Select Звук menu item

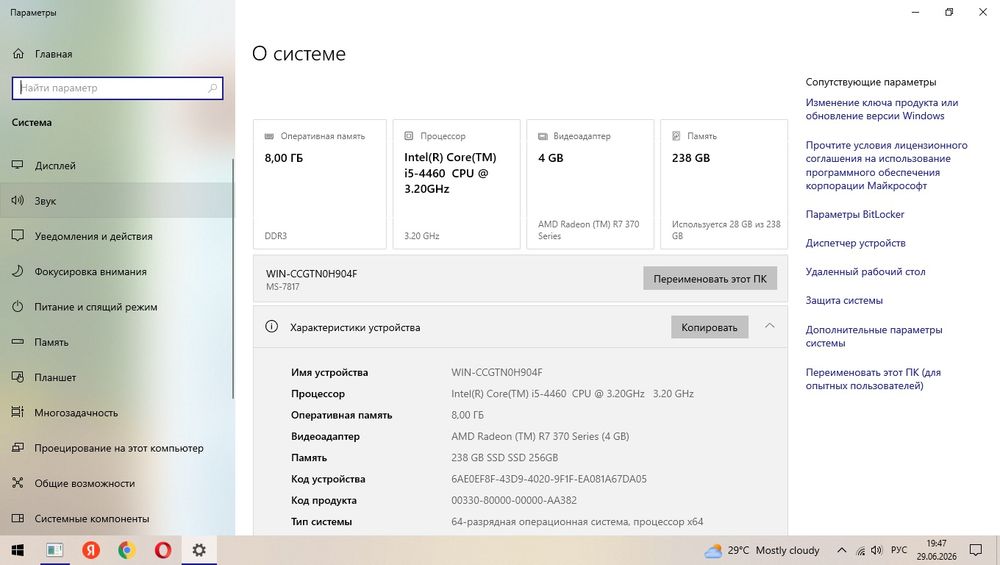coord(116,201)
